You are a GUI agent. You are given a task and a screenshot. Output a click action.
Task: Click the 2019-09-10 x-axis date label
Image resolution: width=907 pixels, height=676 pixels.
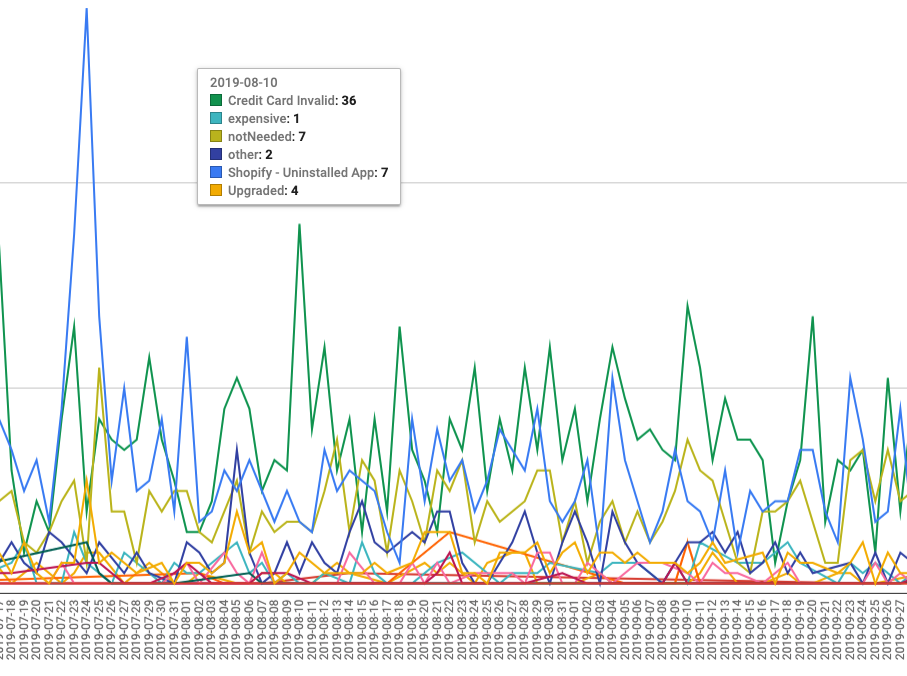(x=687, y=627)
